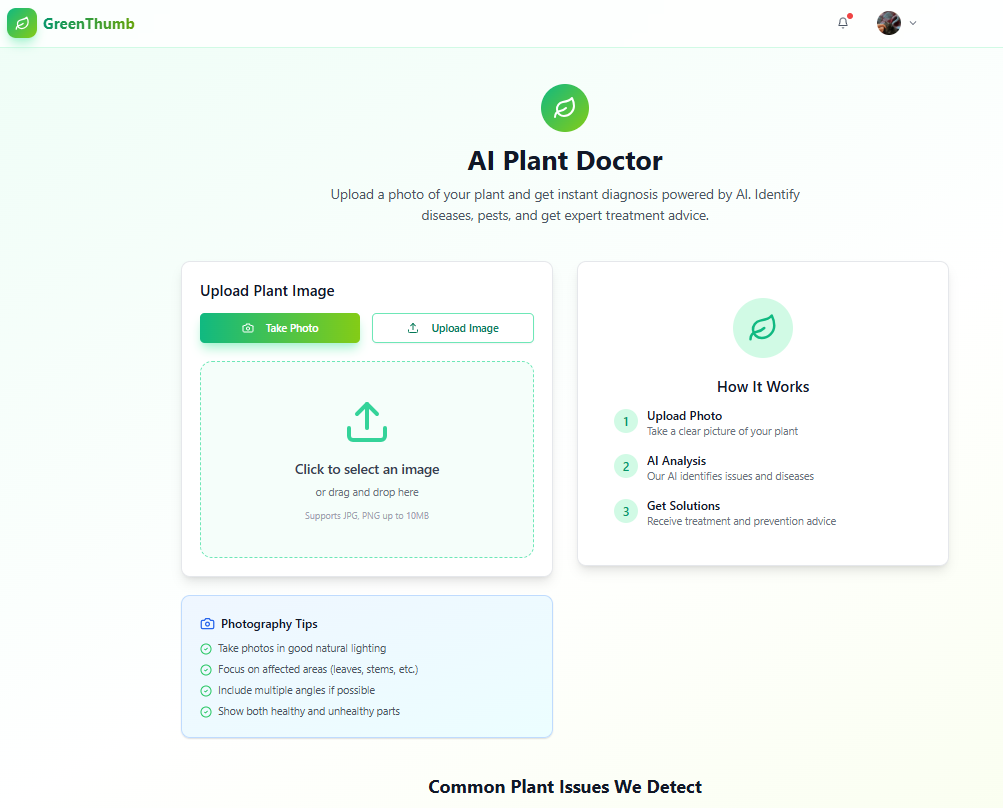Click the leaf icon above How It Works
The image size is (1003, 808).
pos(762,327)
